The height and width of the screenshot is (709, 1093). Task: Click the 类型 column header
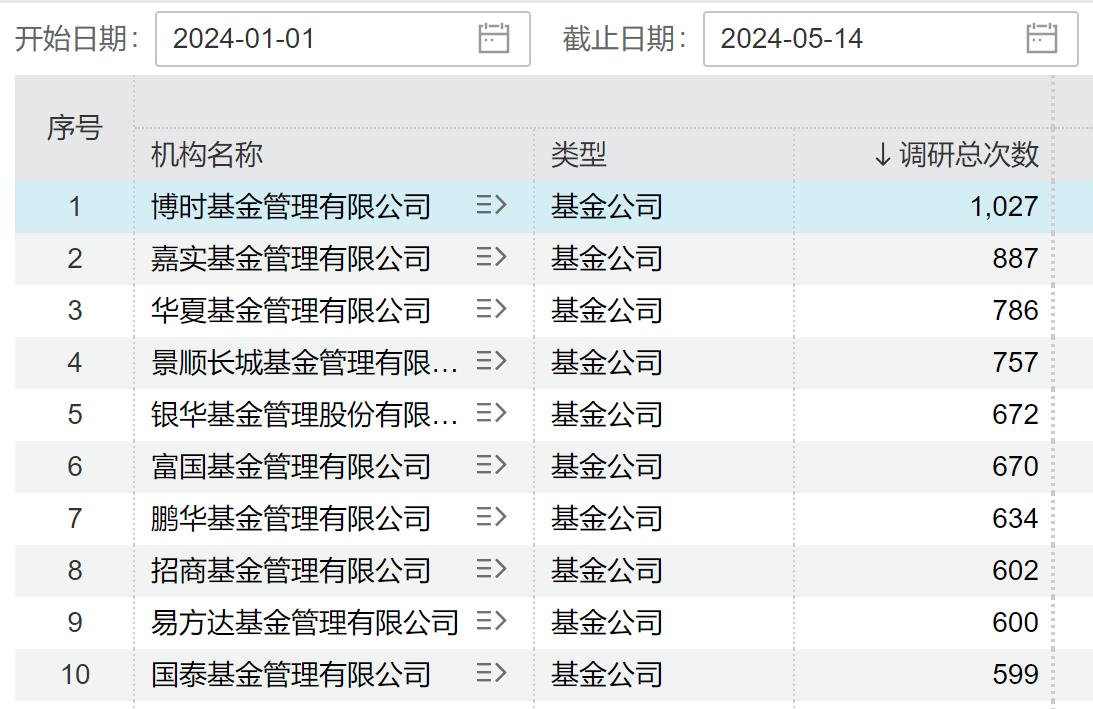click(579, 154)
